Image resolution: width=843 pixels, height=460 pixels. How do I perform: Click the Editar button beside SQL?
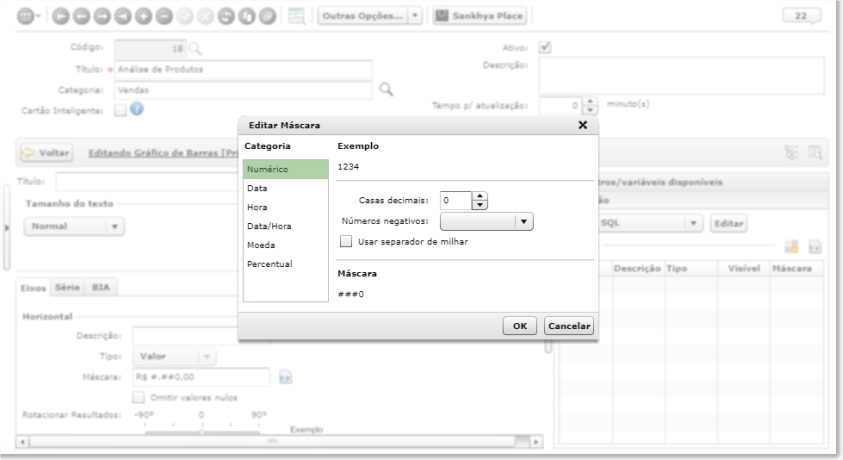click(728, 223)
